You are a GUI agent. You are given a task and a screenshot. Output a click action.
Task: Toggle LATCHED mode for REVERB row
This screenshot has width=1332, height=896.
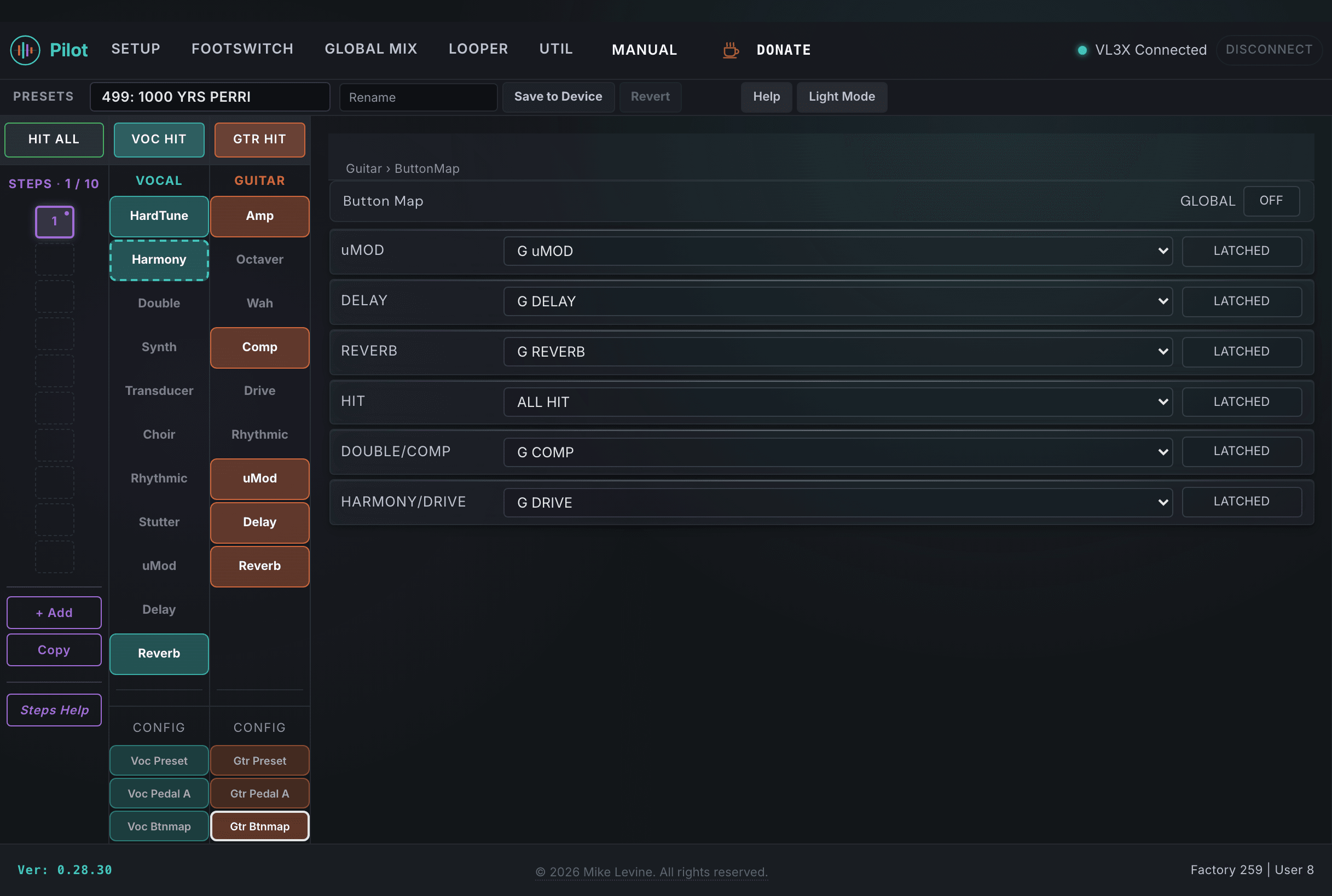pyautogui.click(x=1242, y=352)
